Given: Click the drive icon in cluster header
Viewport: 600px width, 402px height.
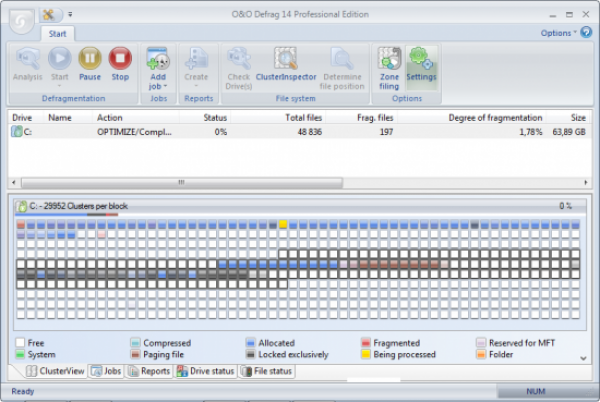Looking at the screenshot, I should click(x=21, y=206).
